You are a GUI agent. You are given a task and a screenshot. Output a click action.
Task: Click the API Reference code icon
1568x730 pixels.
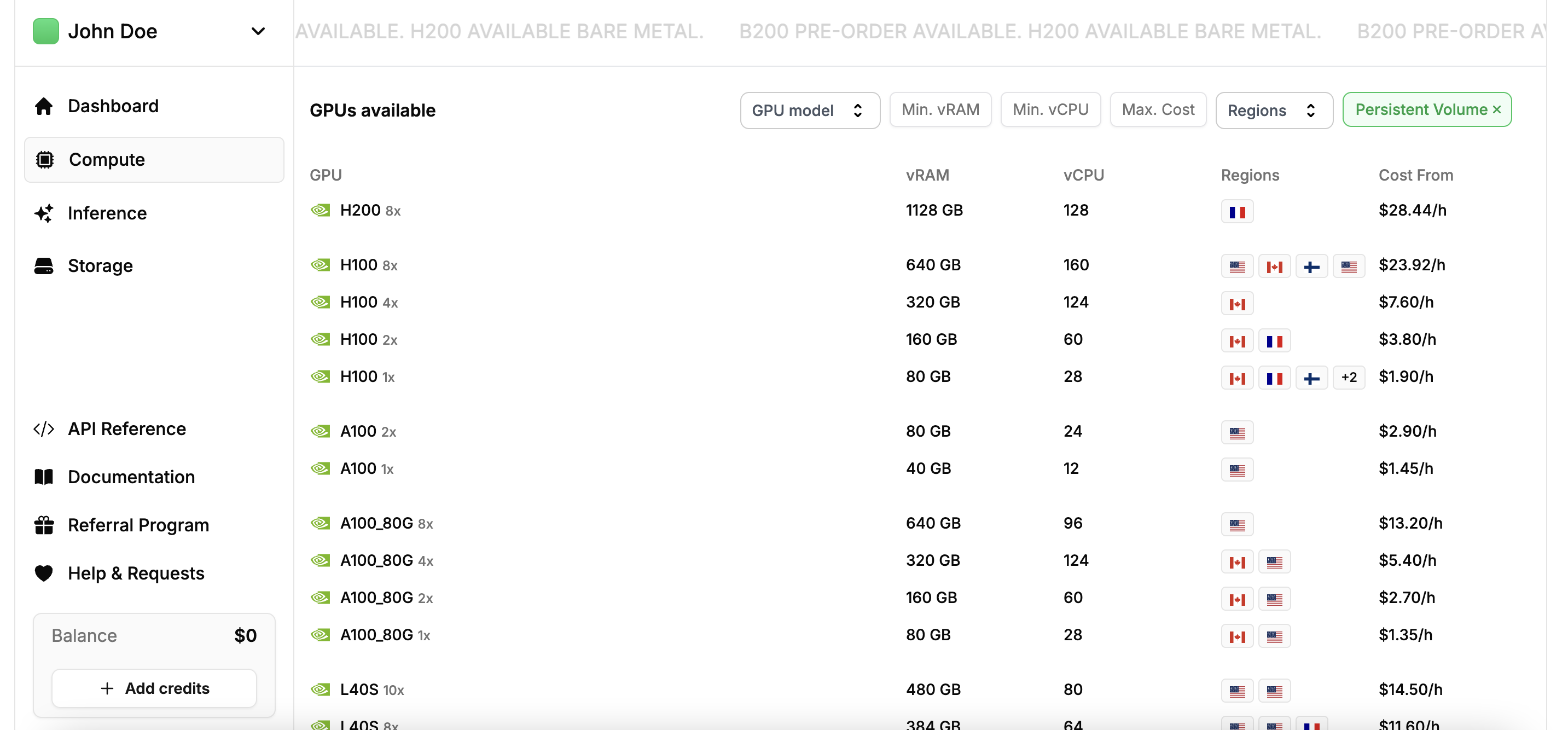[44, 428]
